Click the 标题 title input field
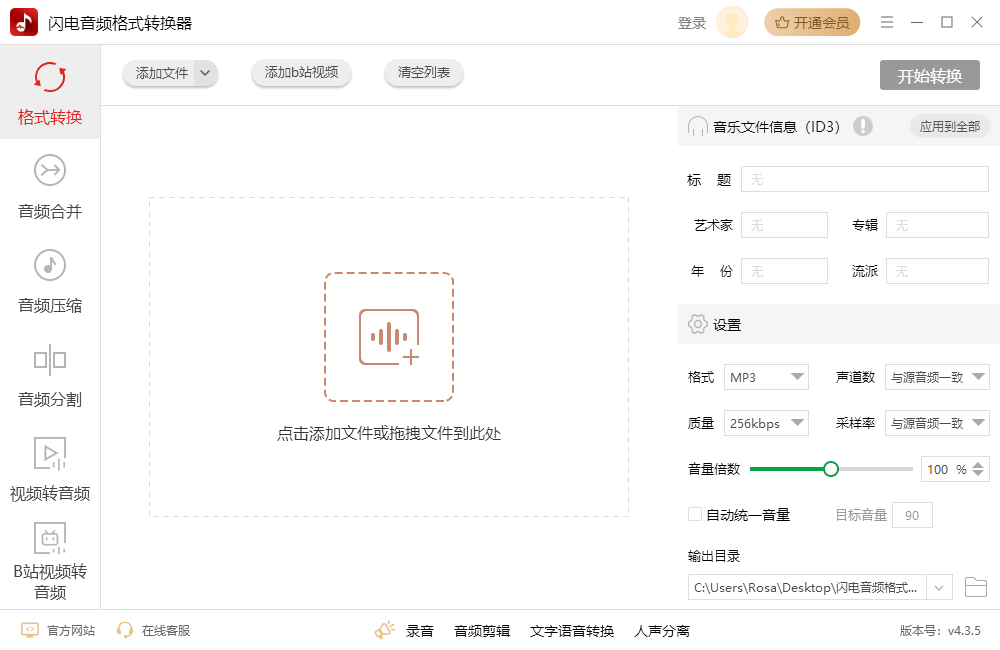 (864, 179)
